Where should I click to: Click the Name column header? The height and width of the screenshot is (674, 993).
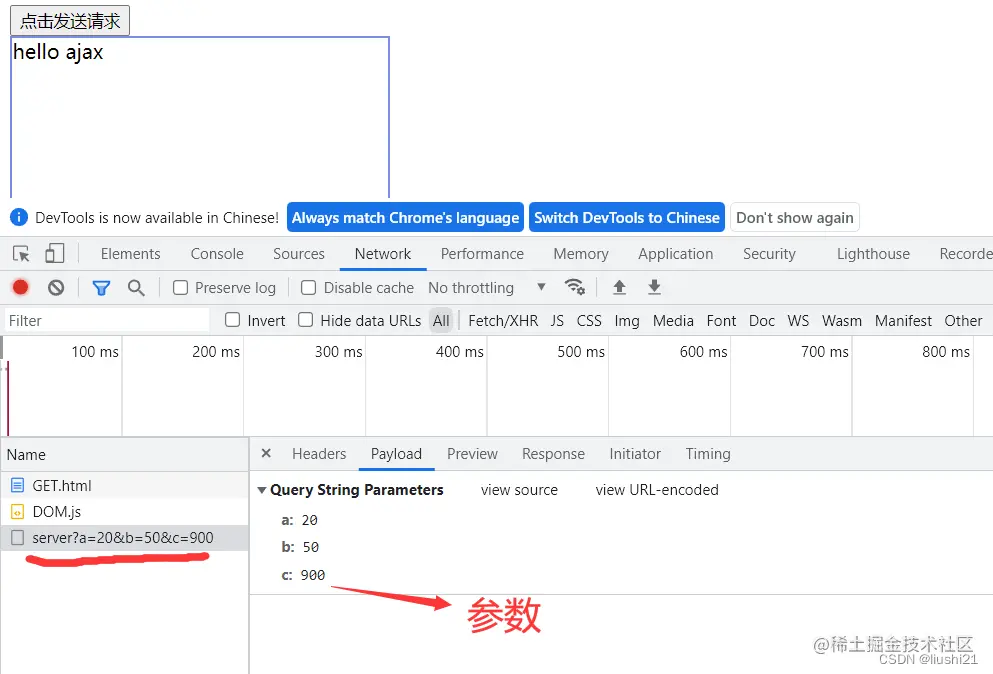125,455
